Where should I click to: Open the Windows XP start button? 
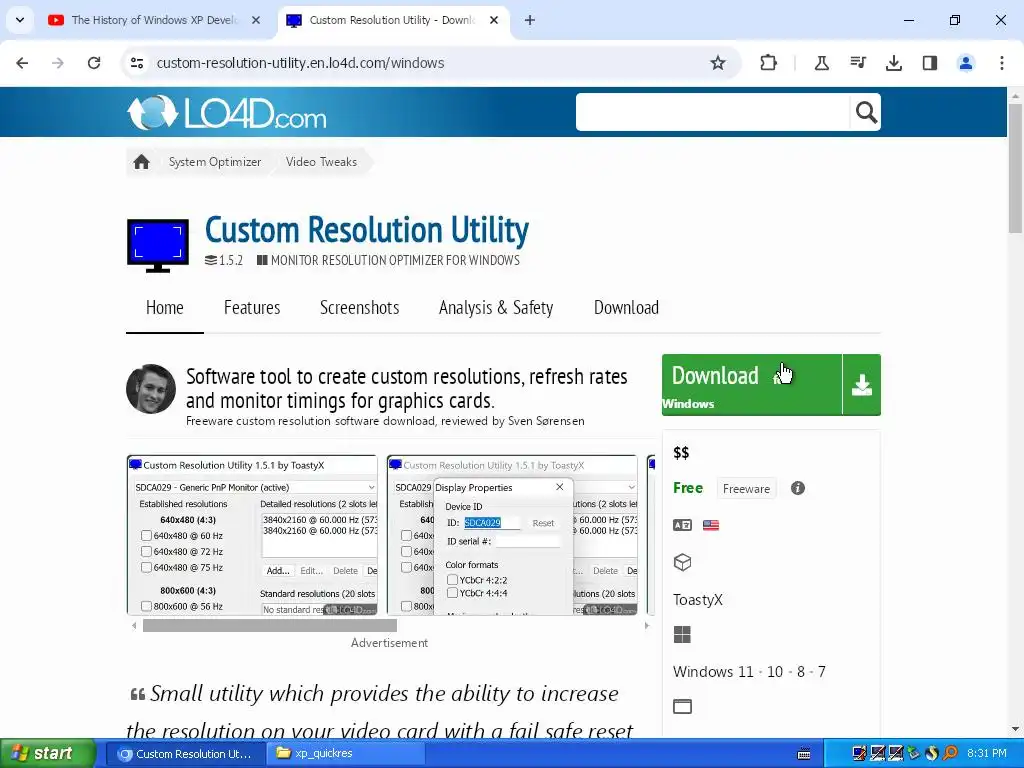(48, 754)
